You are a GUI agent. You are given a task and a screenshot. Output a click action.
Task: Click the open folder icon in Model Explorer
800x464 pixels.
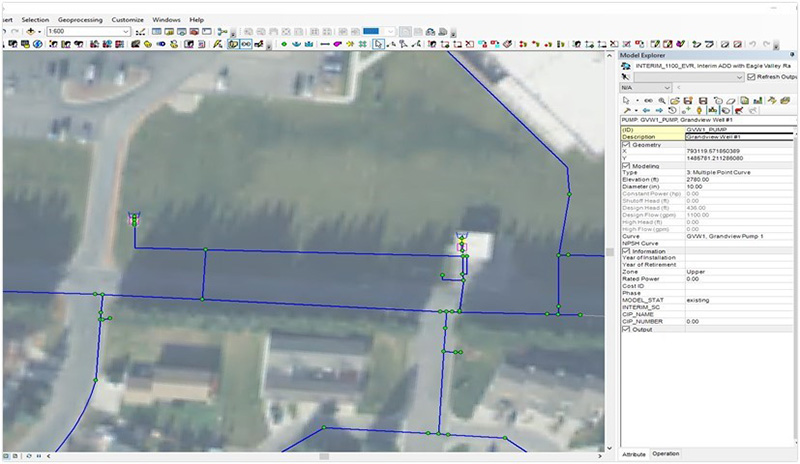[675, 101]
